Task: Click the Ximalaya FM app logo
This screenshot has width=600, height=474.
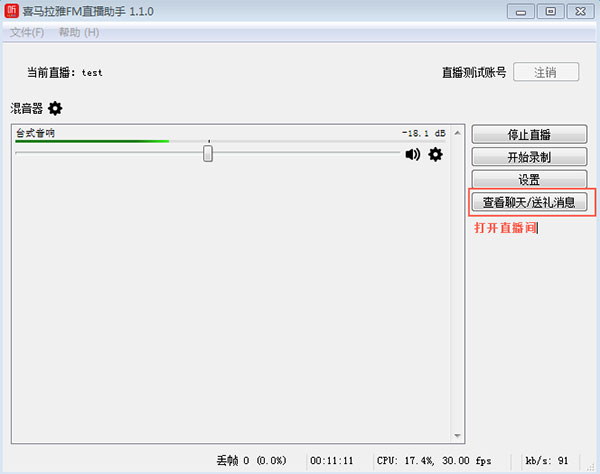Action: (11, 11)
